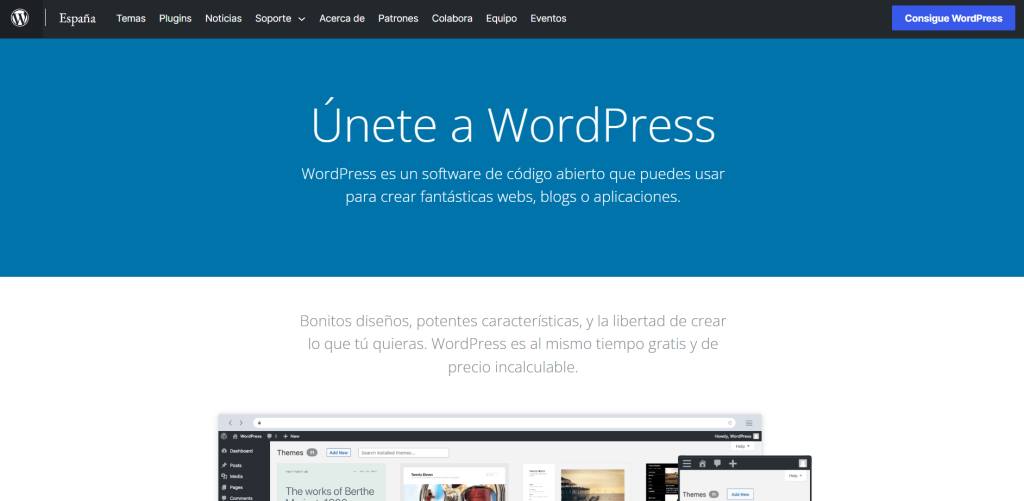Click the text 'WordPress es un software de código abierto'
This screenshot has height=501, width=1024.
(x=453, y=174)
